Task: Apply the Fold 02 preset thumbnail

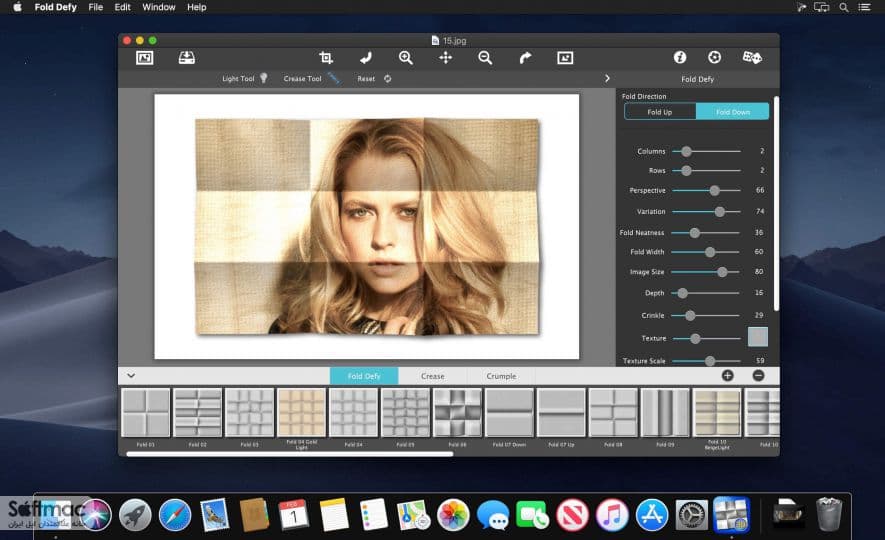Action: coord(198,412)
